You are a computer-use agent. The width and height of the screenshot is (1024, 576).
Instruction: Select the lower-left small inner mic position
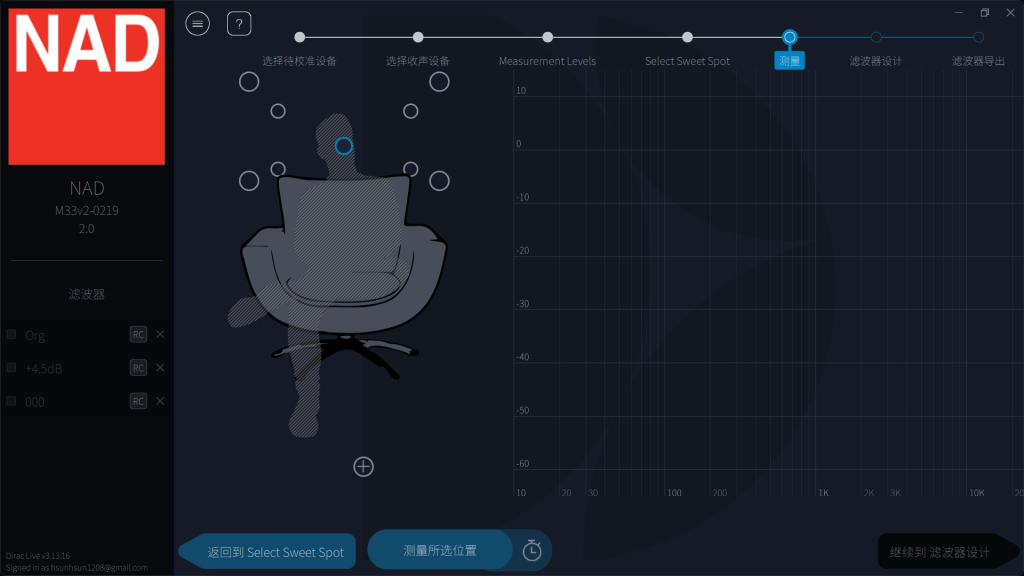point(278,169)
